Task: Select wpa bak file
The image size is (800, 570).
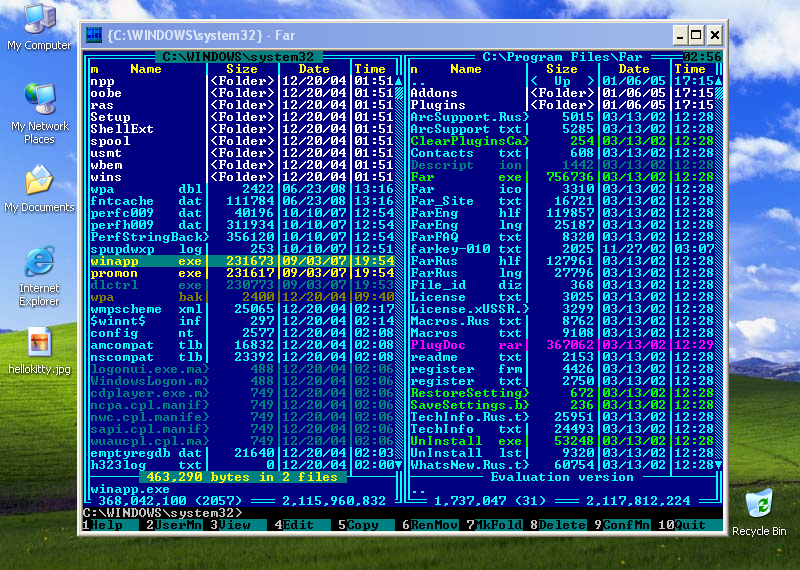Action: click(242, 297)
